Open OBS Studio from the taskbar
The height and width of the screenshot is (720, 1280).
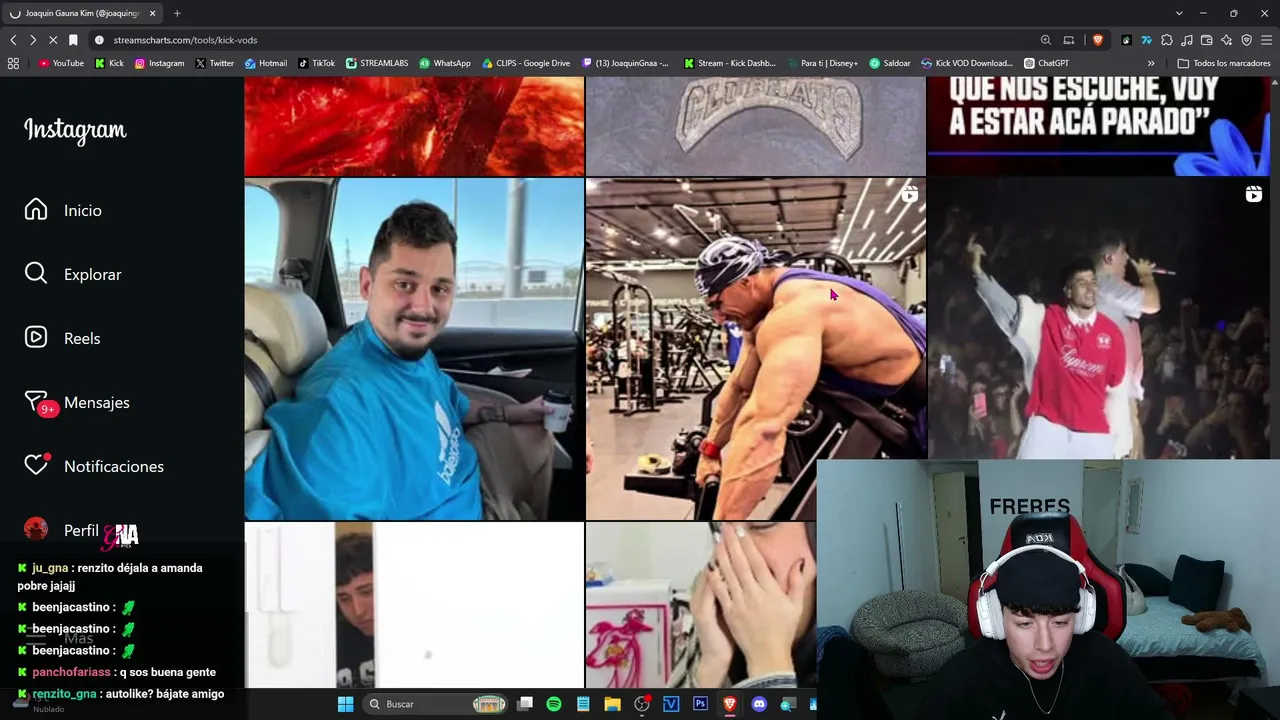pos(642,704)
